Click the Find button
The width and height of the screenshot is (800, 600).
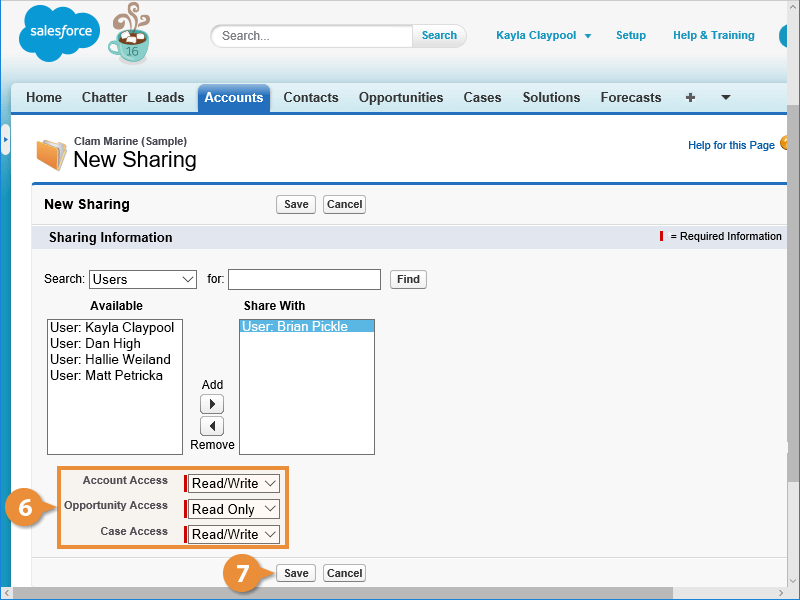(x=408, y=280)
